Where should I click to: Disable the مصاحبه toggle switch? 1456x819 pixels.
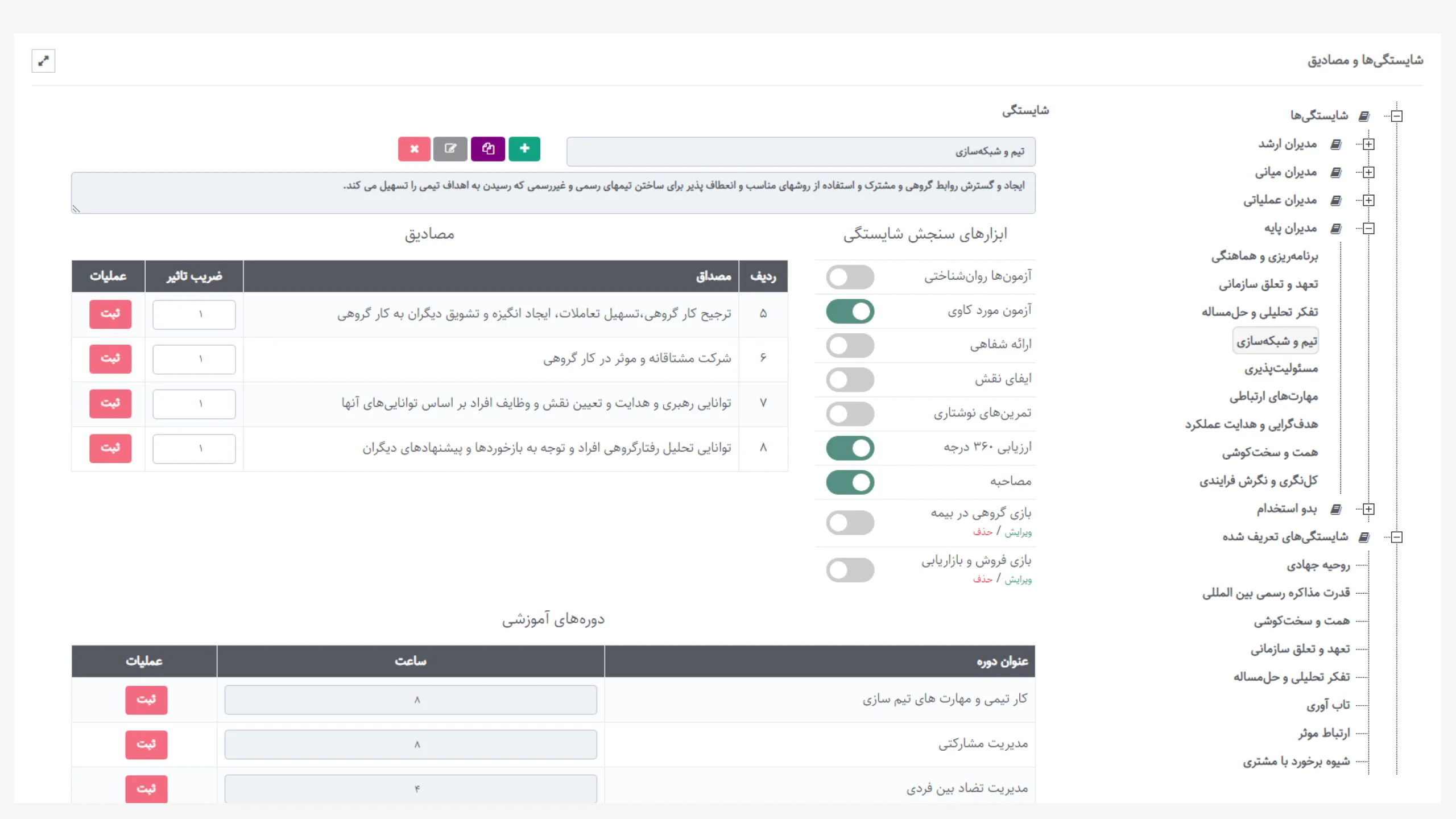850,482
